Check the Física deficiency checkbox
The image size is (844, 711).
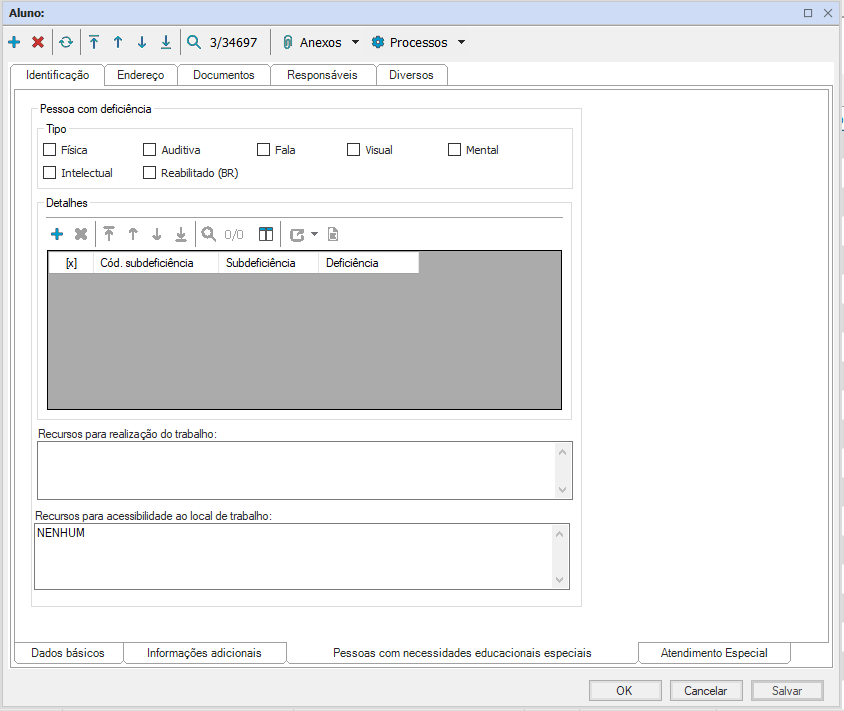[x=50, y=150]
